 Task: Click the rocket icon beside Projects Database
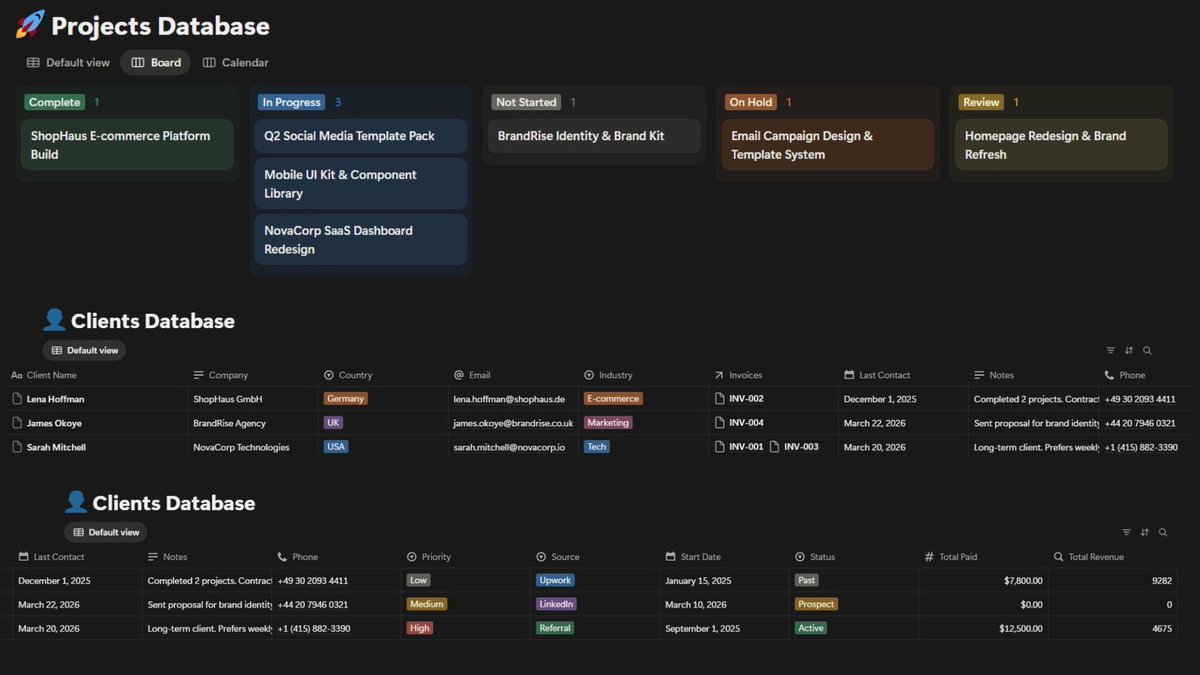pyautogui.click(x=31, y=25)
